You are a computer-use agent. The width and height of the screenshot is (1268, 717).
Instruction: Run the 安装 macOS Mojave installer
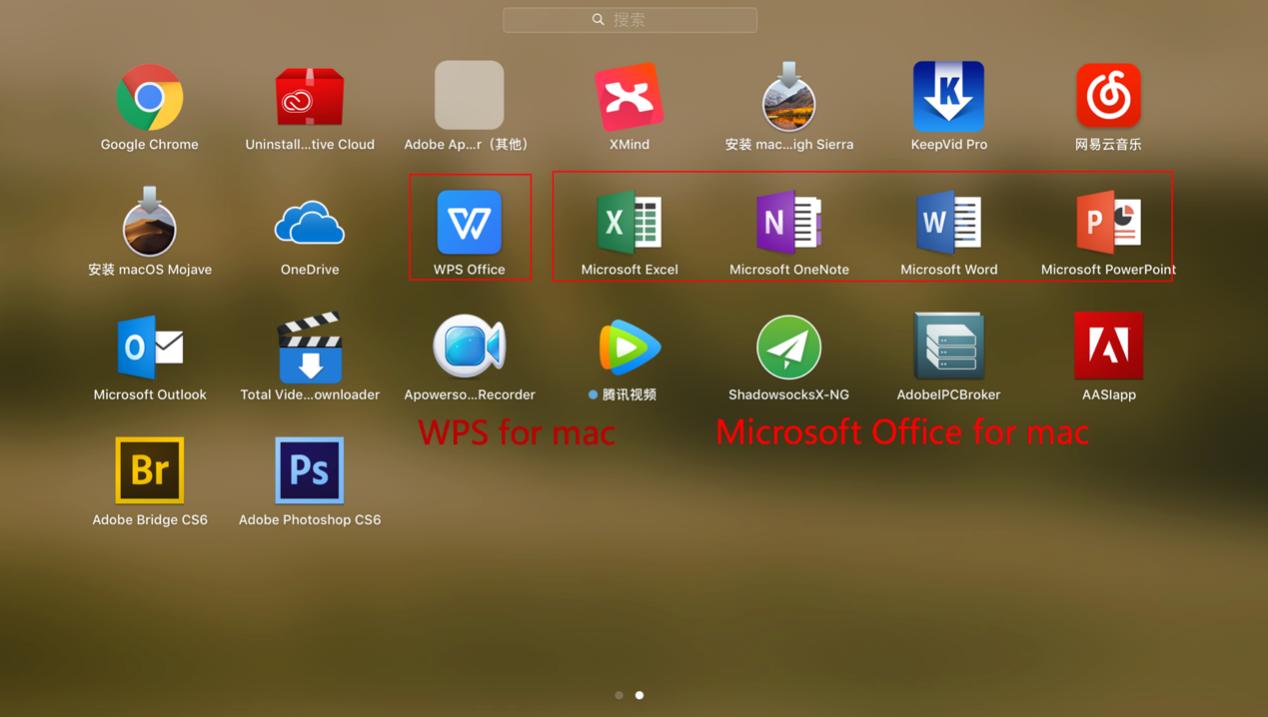(x=149, y=221)
